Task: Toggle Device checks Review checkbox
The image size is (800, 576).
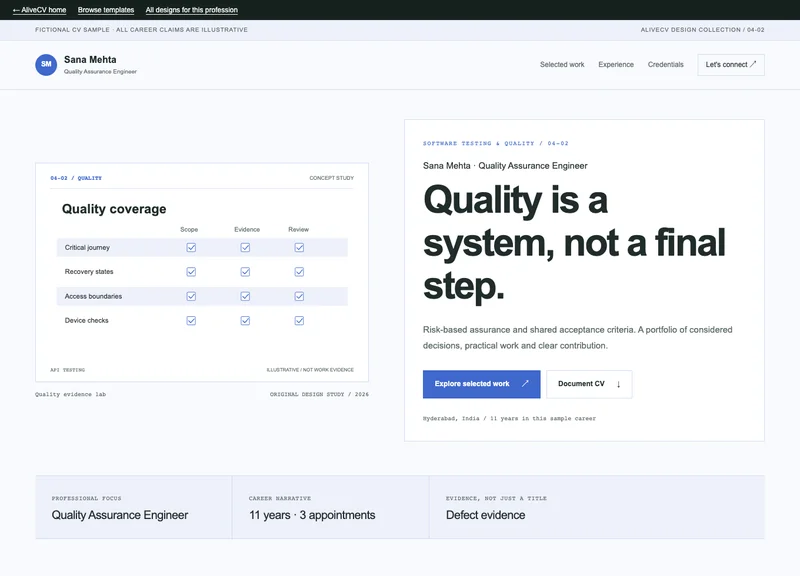Action: (x=299, y=321)
